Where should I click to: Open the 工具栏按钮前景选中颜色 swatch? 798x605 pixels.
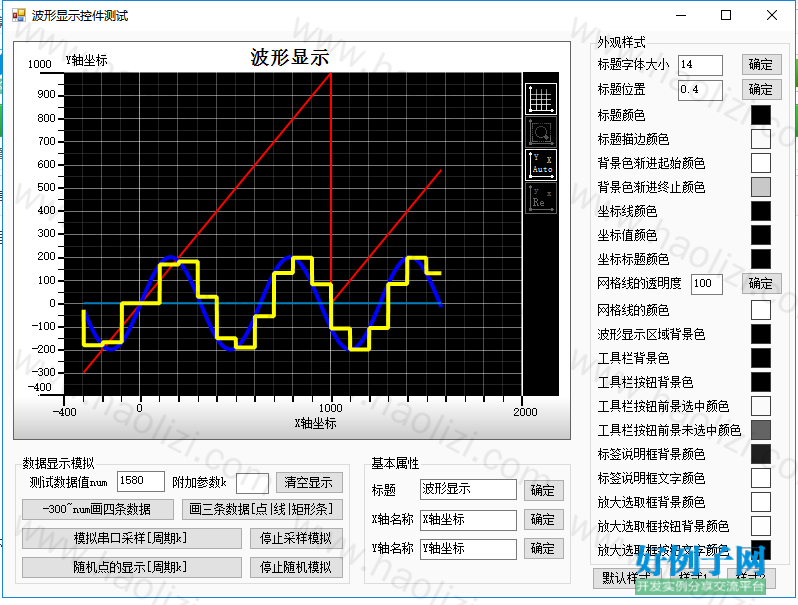pos(761,406)
